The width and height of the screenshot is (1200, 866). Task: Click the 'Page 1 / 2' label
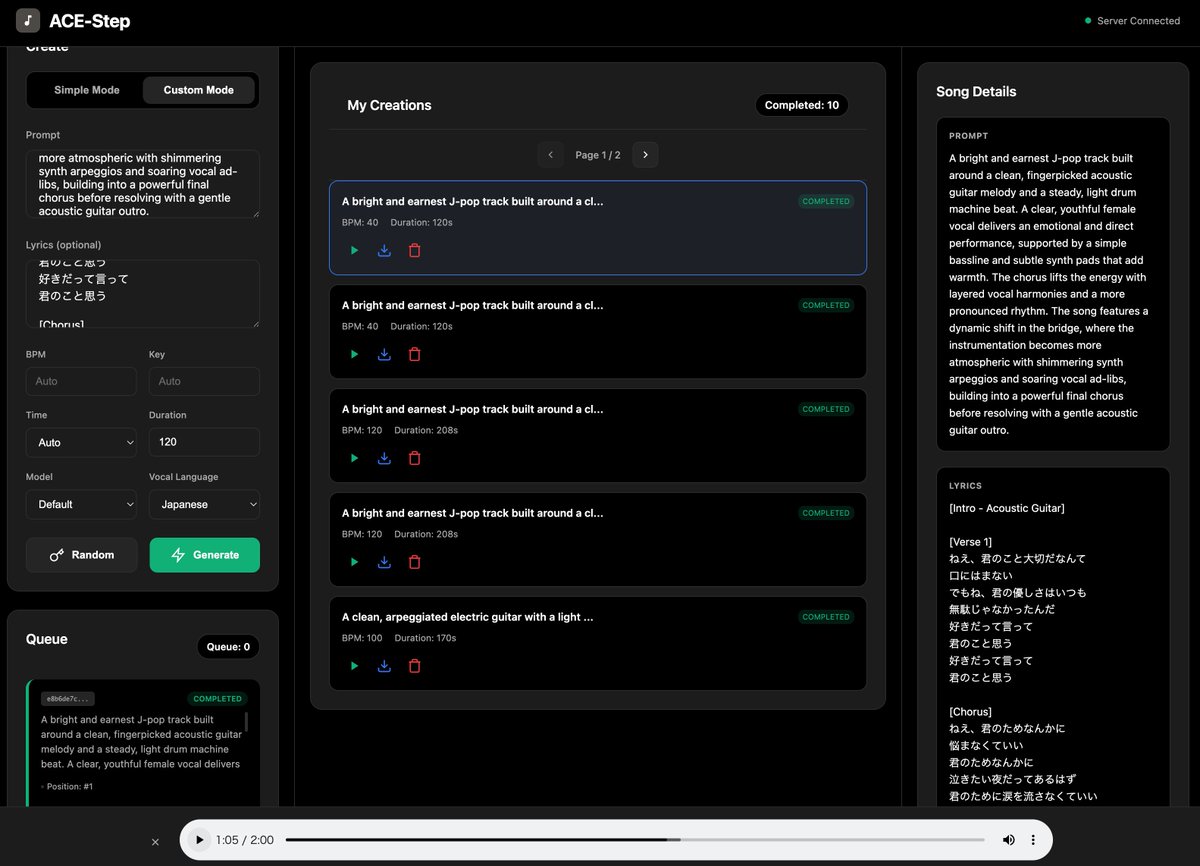coord(598,155)
